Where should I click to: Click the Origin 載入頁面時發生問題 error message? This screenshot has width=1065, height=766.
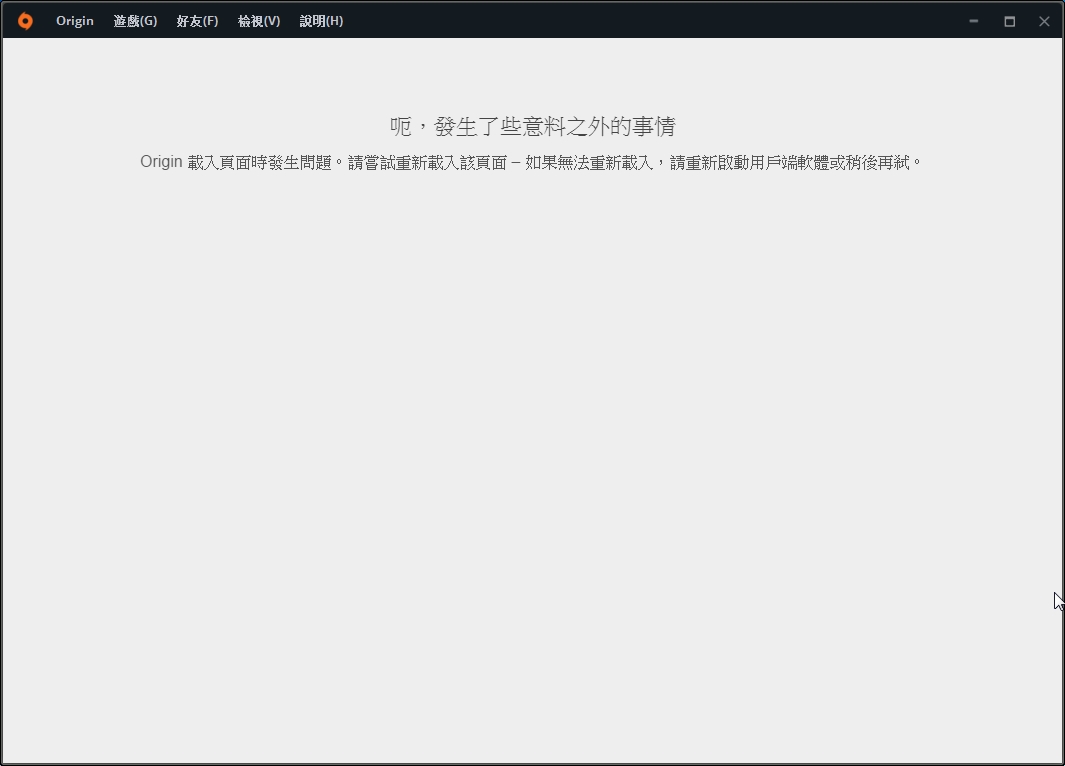530,162
